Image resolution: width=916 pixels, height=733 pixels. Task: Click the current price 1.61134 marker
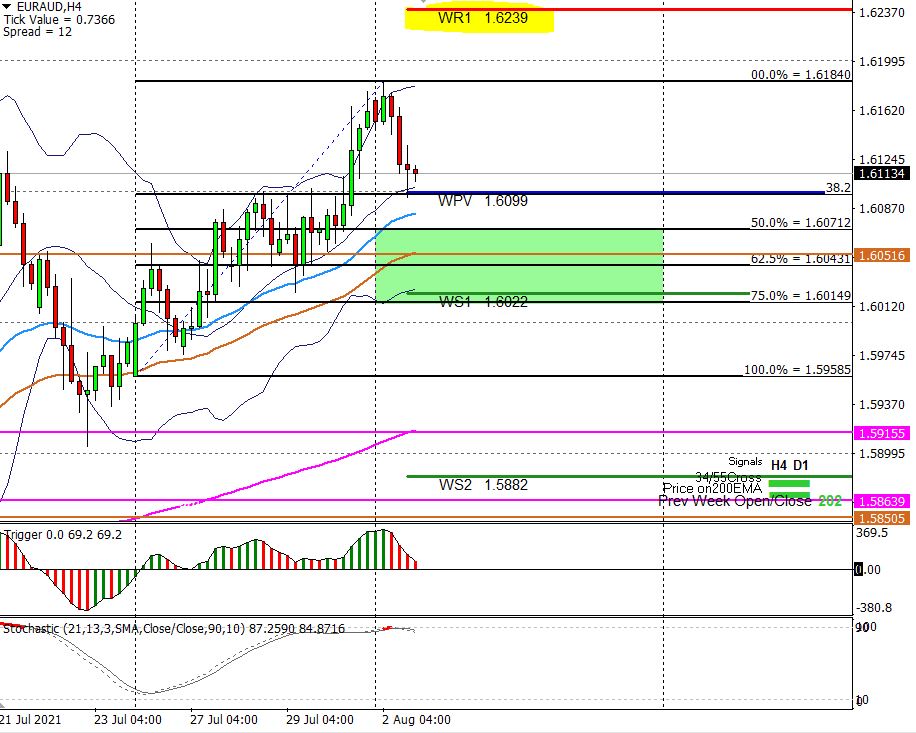coord(881,174)
